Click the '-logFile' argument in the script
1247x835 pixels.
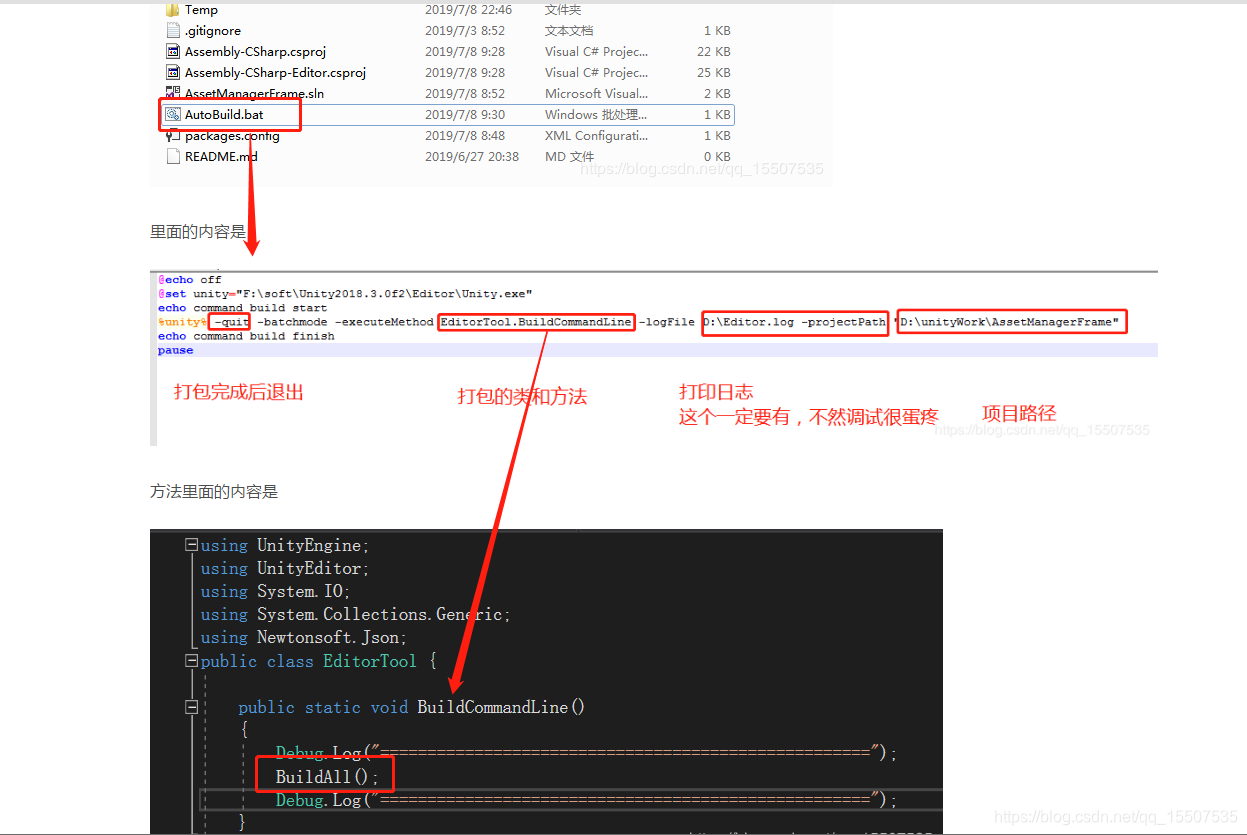(x=667, y=322)
